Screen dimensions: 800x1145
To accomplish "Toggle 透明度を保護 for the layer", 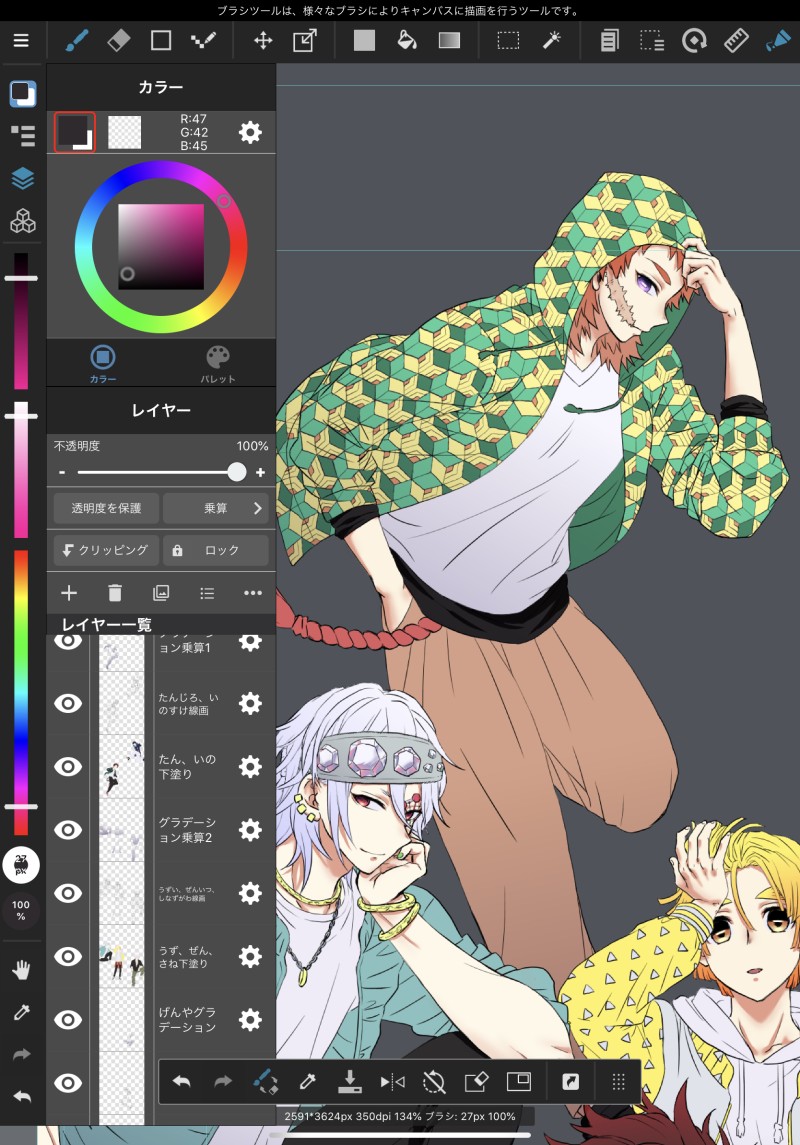I will [106, 508].
